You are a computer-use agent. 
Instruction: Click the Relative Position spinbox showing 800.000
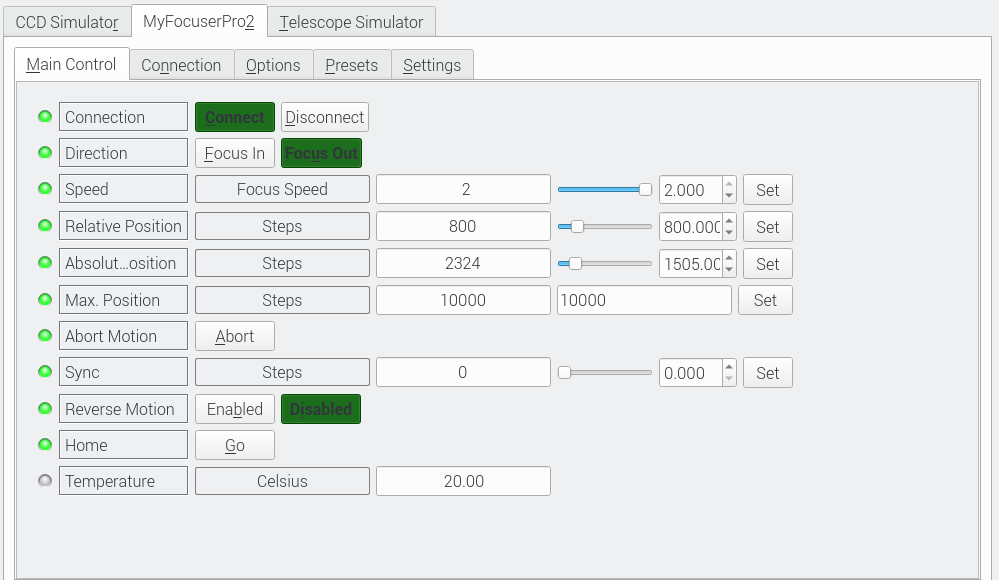[691, 227]
